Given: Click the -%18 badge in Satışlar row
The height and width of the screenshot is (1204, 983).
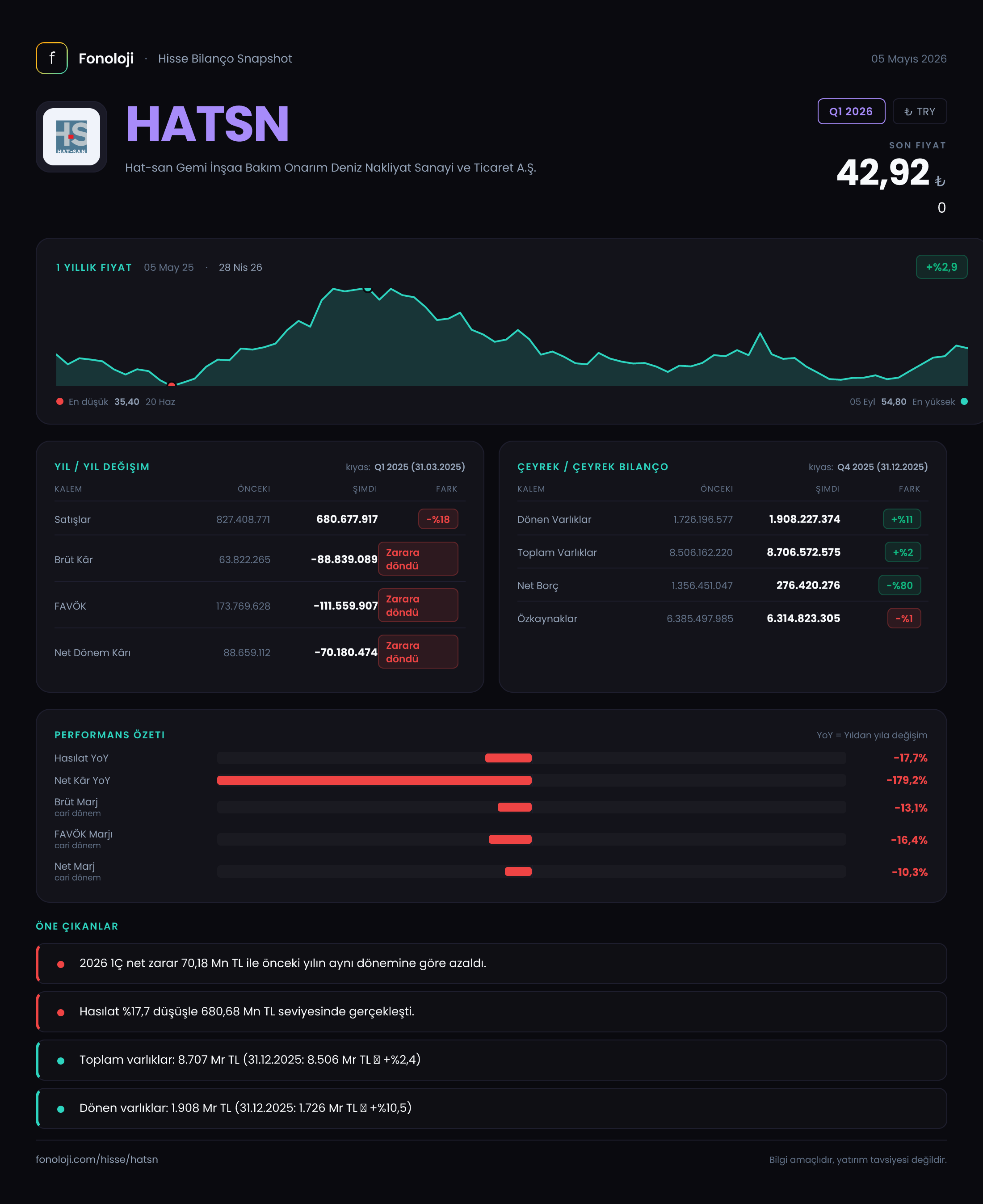Looking at the screenshot, I should coord(438,519).
